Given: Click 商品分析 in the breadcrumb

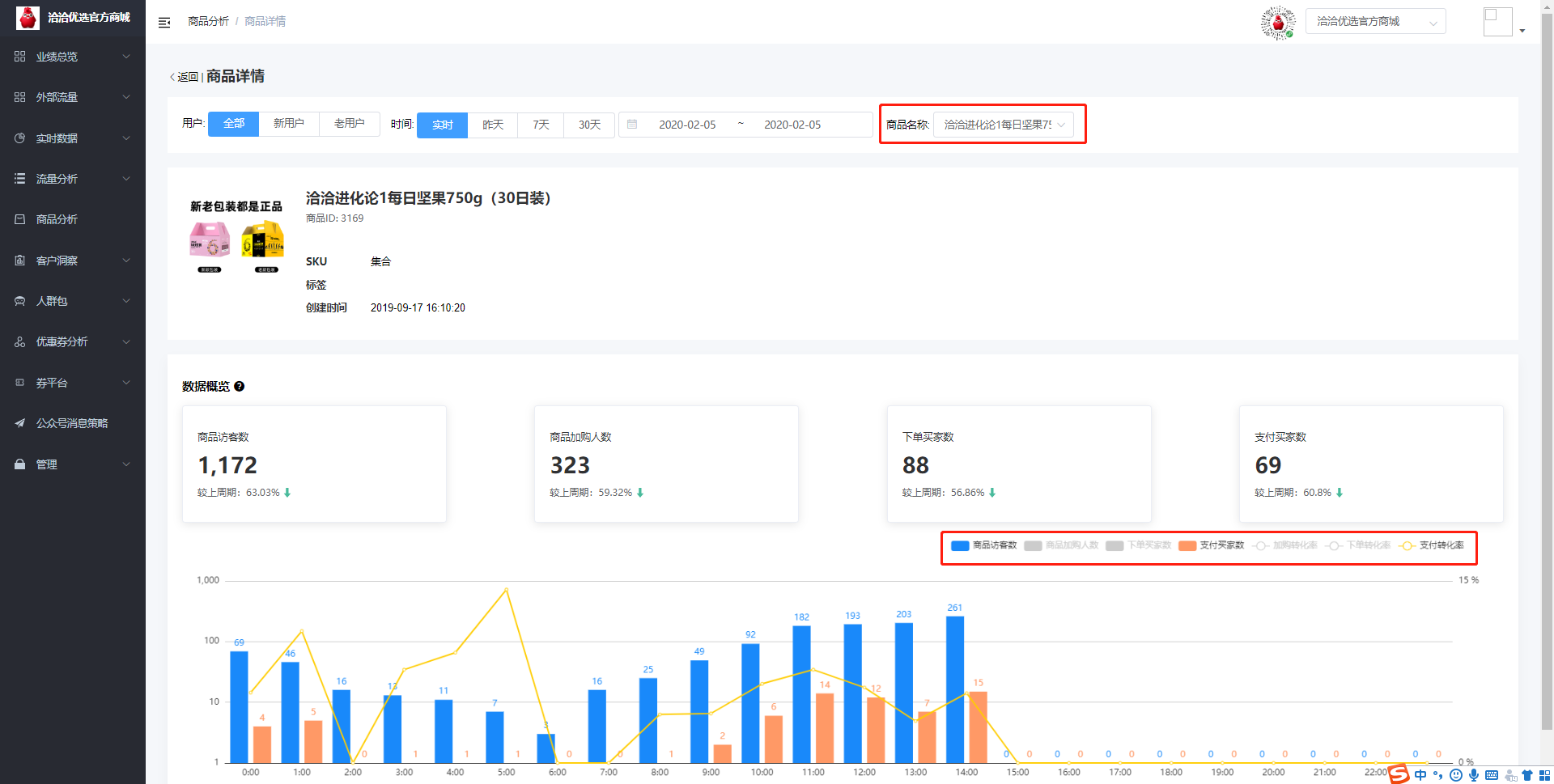Looking at the screenshot, I should [208, 21].
